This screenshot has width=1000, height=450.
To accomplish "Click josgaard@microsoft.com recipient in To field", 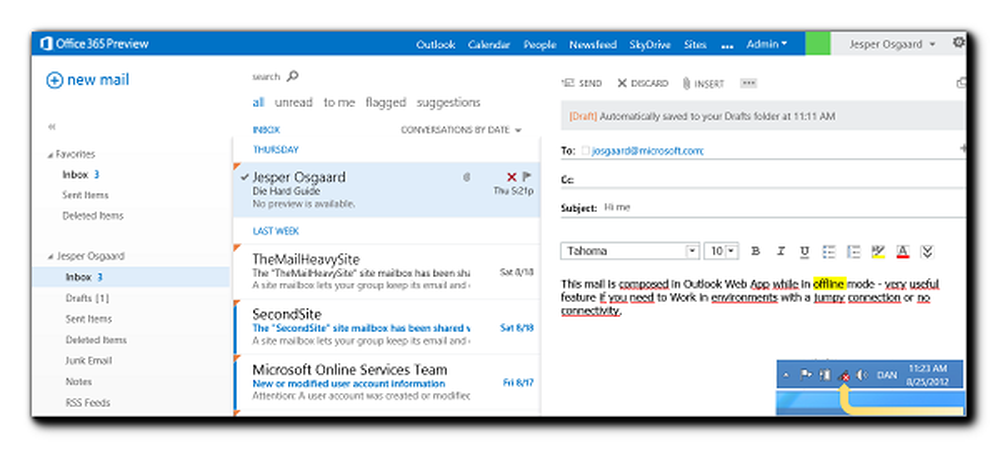I will pos(647,151).
